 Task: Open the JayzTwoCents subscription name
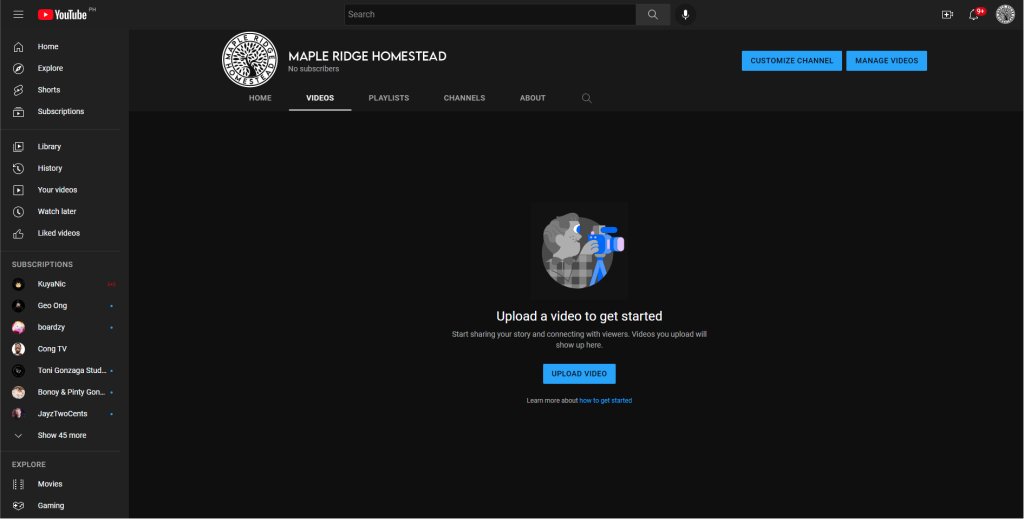click(62, 414)
